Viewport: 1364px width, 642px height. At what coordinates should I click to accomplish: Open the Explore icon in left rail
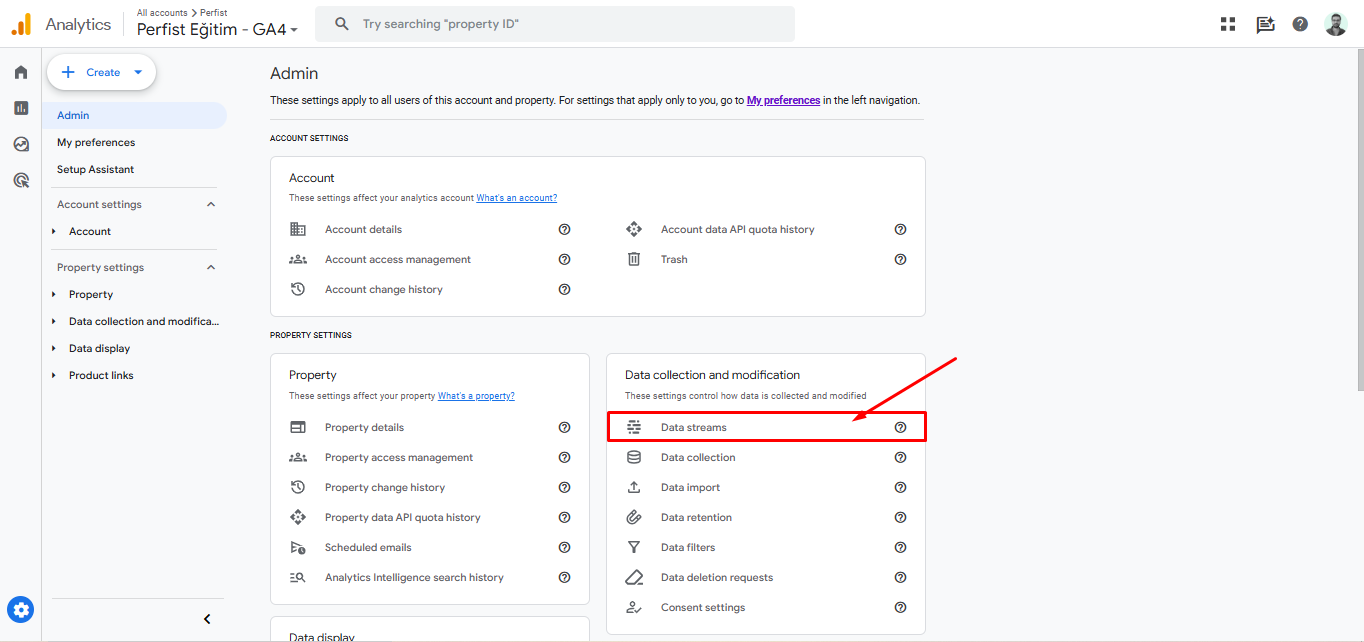point(21,144)
